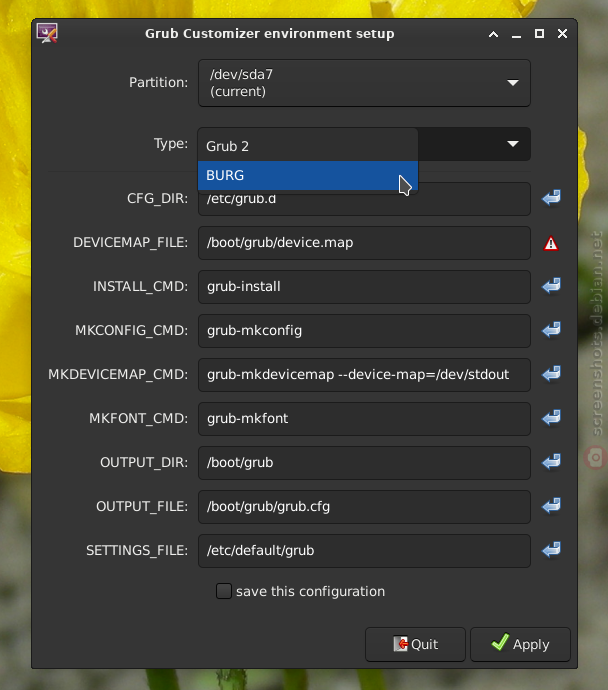Image resolution: width=608 pixels, height=690 pixels.
Task: Click the SETTINGS_FILE field /etc/default/grub
Action: (364, 551)
